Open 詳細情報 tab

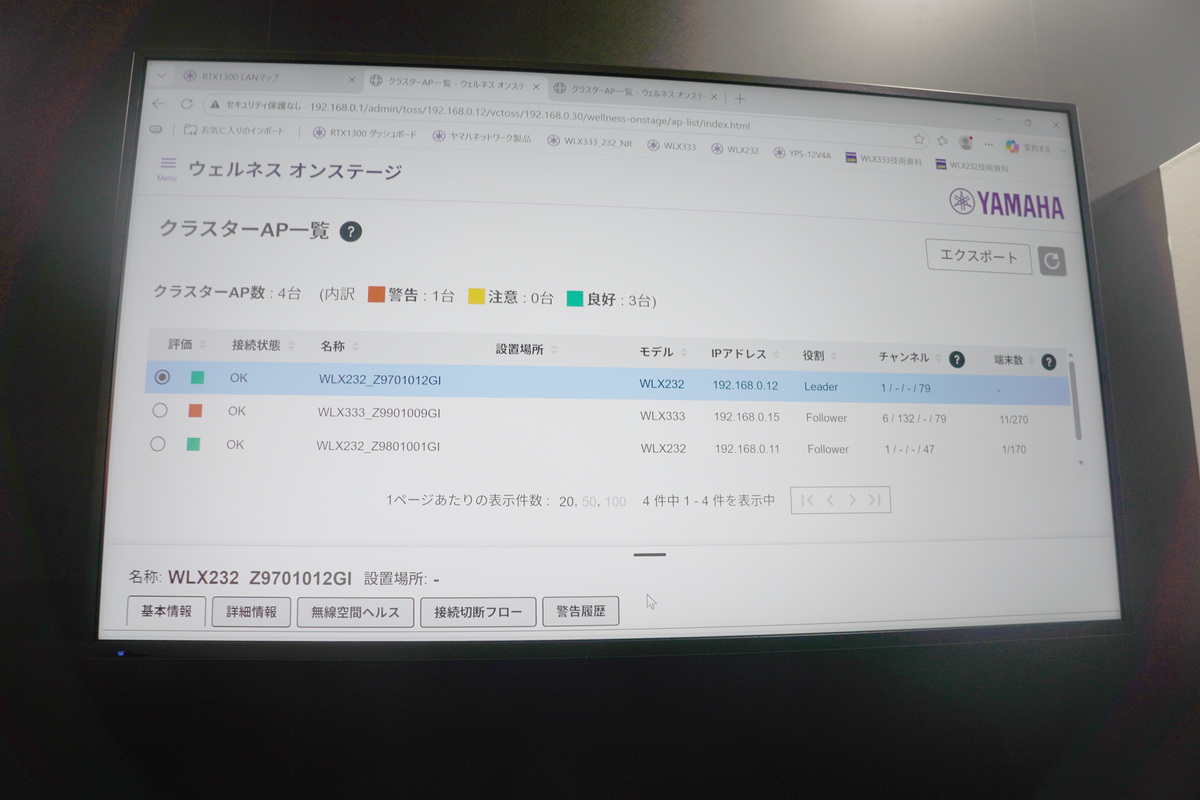coord(251,611)
